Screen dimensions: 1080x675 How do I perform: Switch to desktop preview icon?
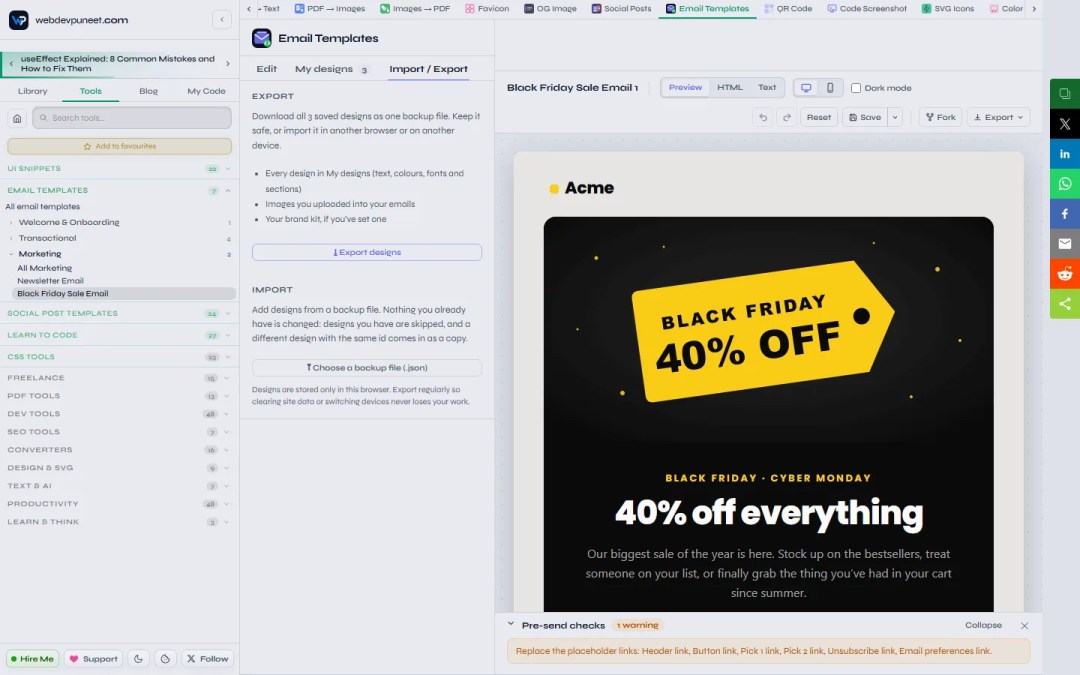coord(806,87)
